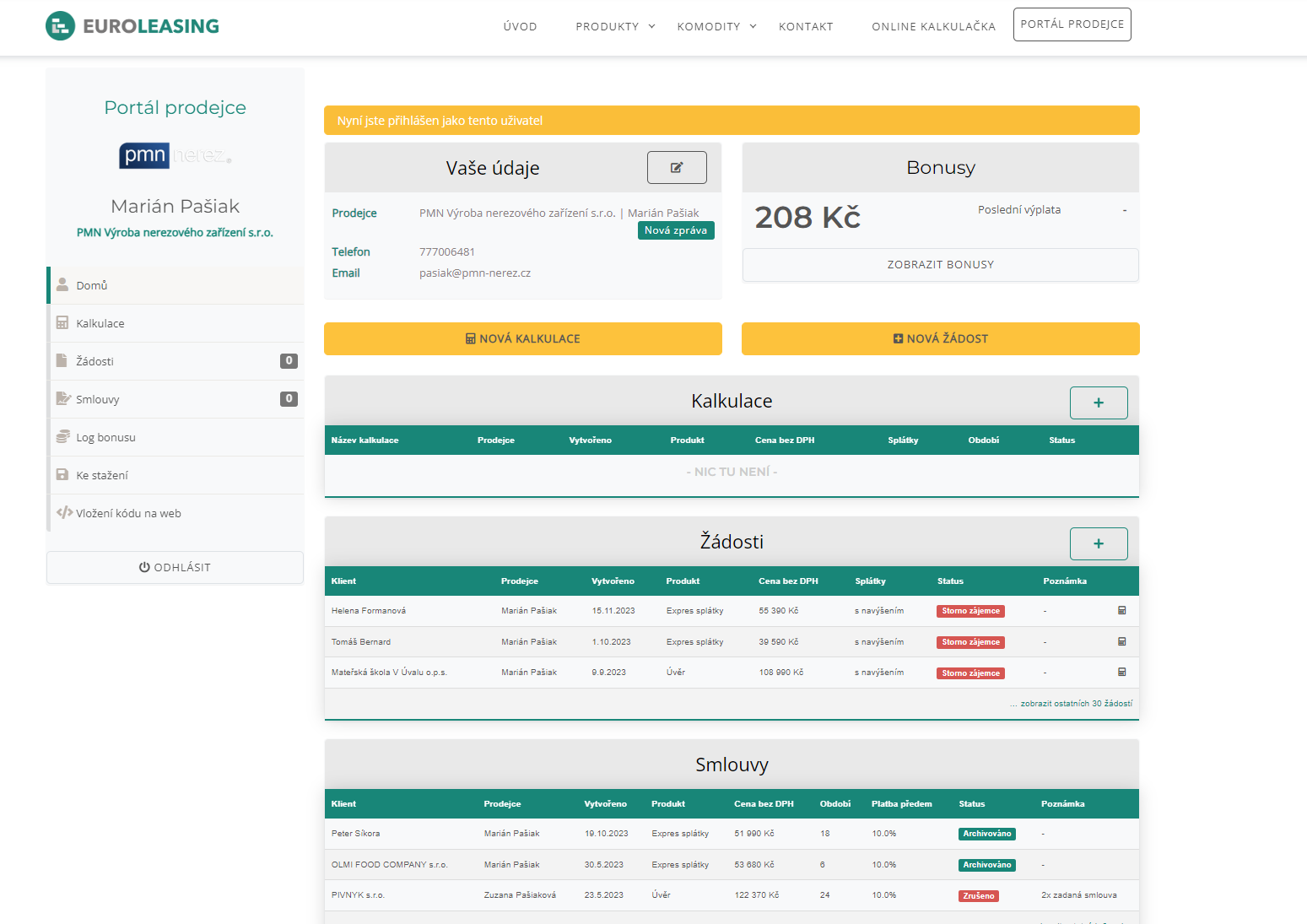Click the Zobrazit bonusy button
The height and width of the screenshot is (924, 1307).
[x=940, y=265]
